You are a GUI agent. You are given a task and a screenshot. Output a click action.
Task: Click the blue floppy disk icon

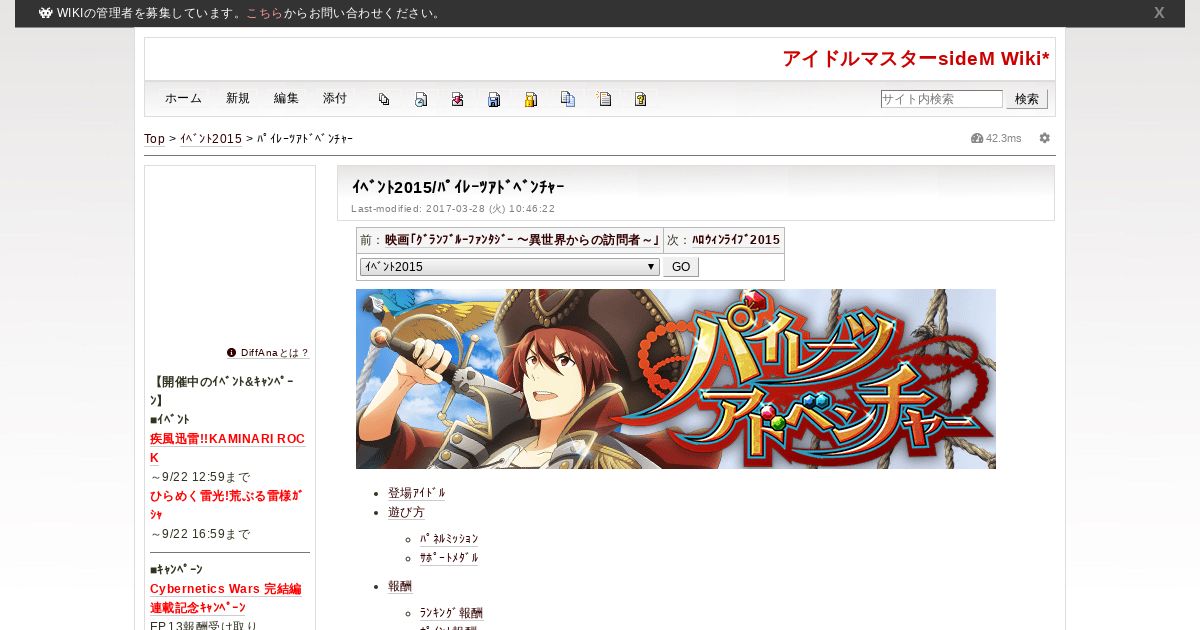pyautogui.click(x=494, y=99)
